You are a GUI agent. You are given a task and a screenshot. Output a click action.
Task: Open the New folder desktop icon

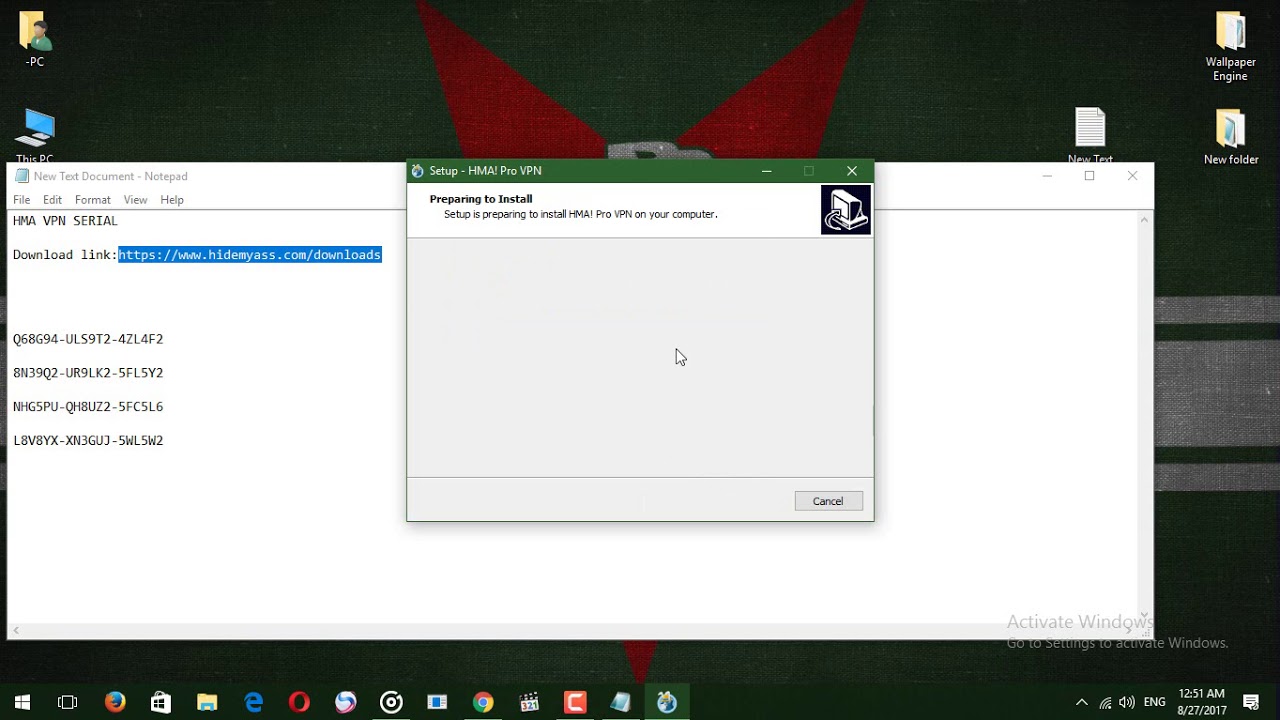tap(1230, 136)
